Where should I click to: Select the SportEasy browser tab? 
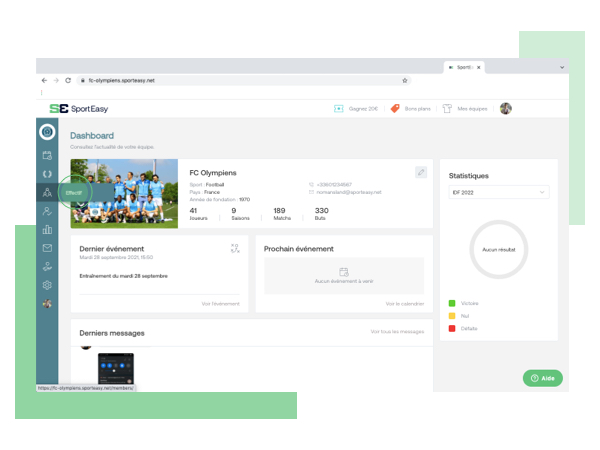click(464, 67)
